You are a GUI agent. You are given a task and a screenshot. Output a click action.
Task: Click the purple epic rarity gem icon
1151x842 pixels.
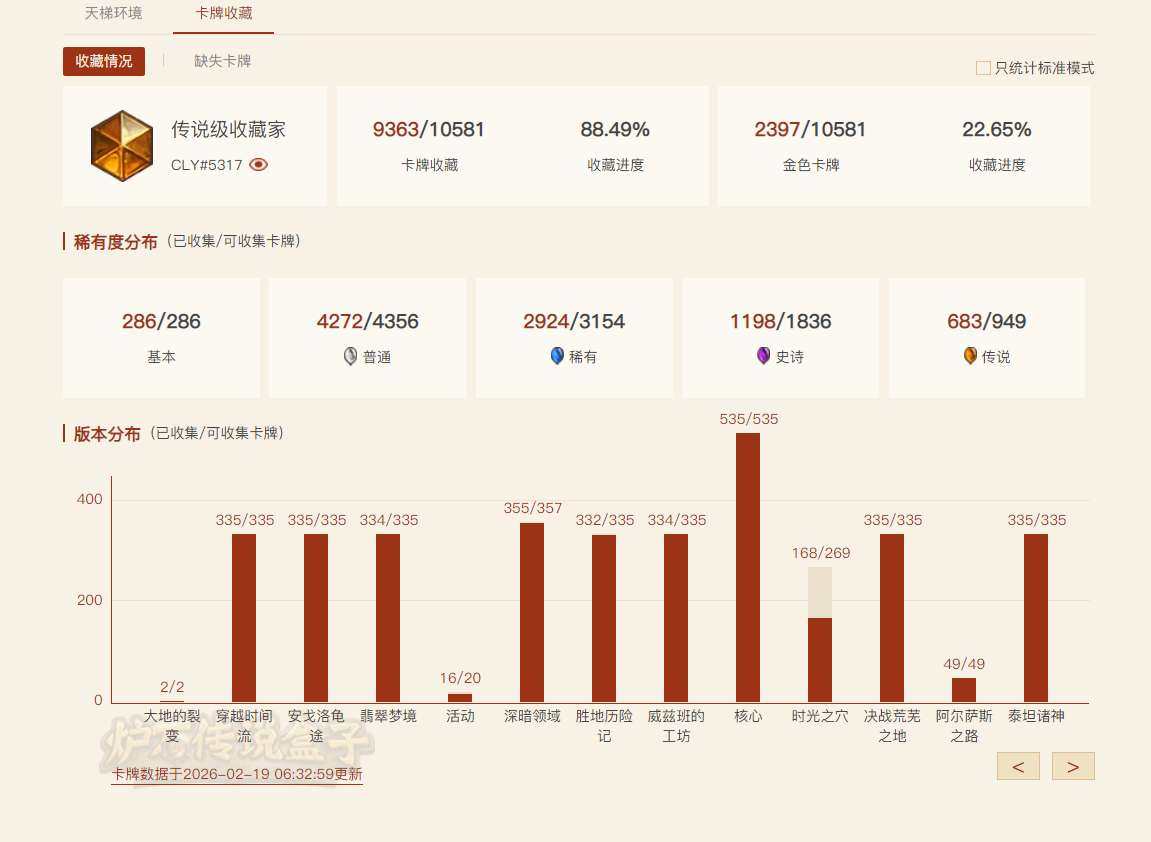[x=764, y=356]
